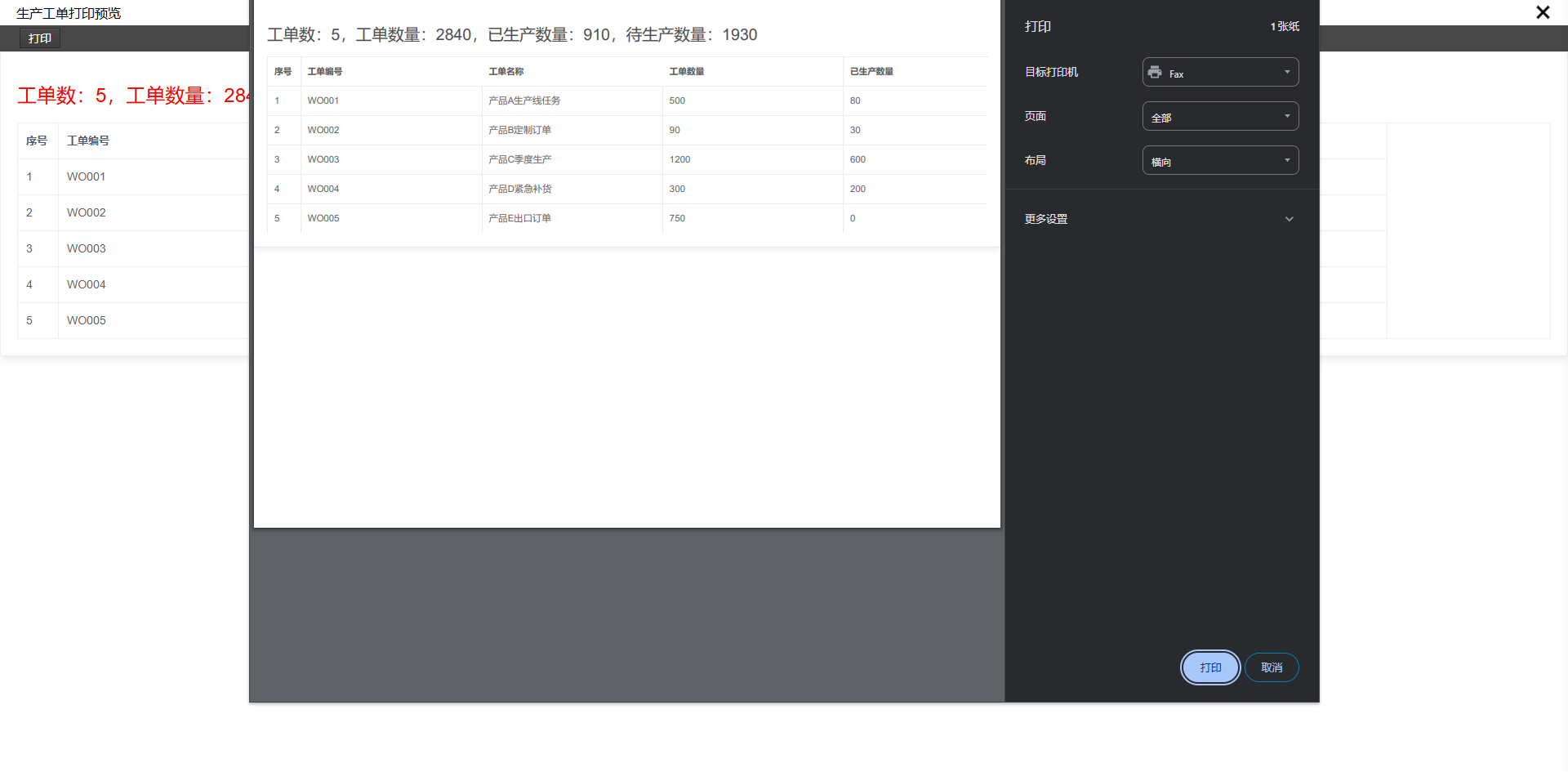
Task: Click the produced quantity value 80
Action: (x=855, y=100)
